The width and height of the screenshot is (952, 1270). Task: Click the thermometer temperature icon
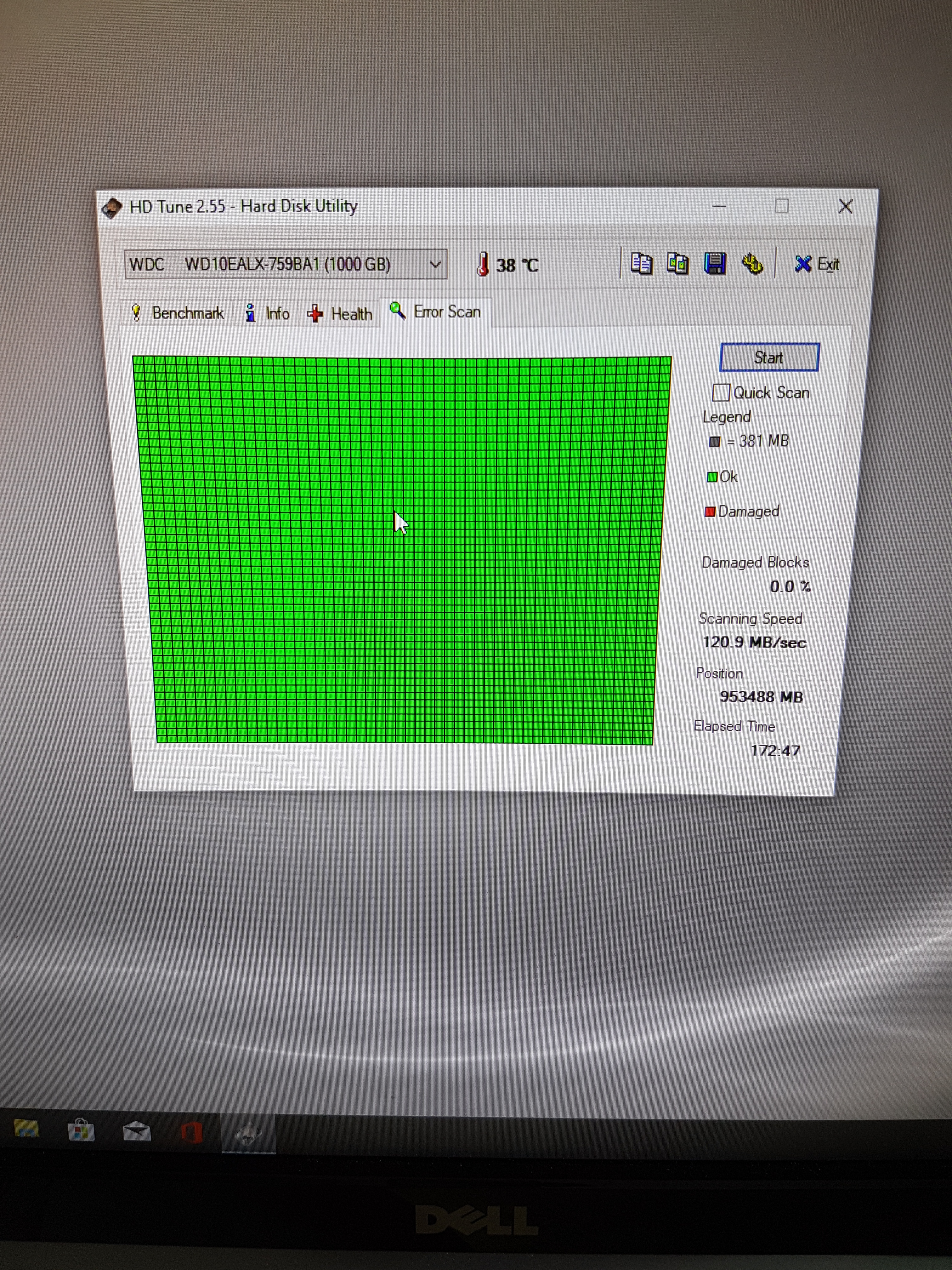(483, 264)
